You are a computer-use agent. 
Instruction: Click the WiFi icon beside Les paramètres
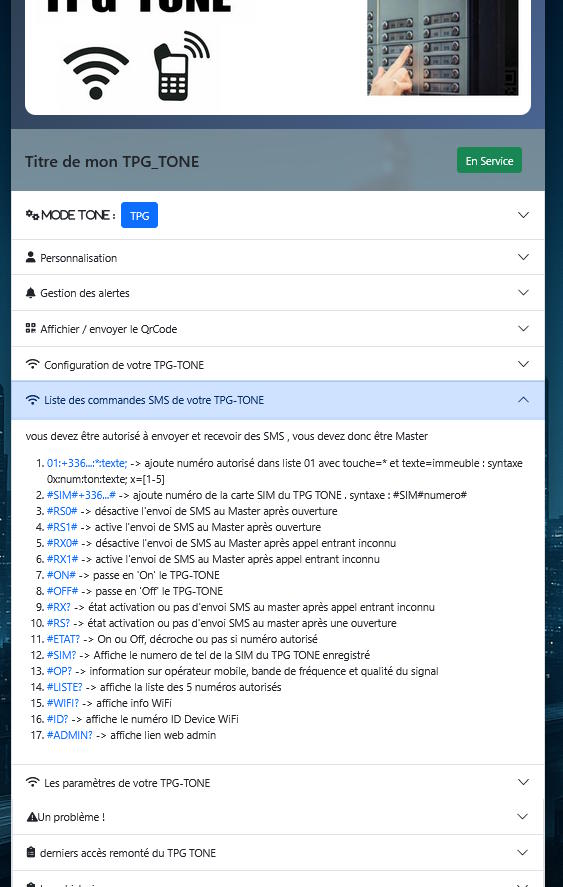(x=33, y=782)
